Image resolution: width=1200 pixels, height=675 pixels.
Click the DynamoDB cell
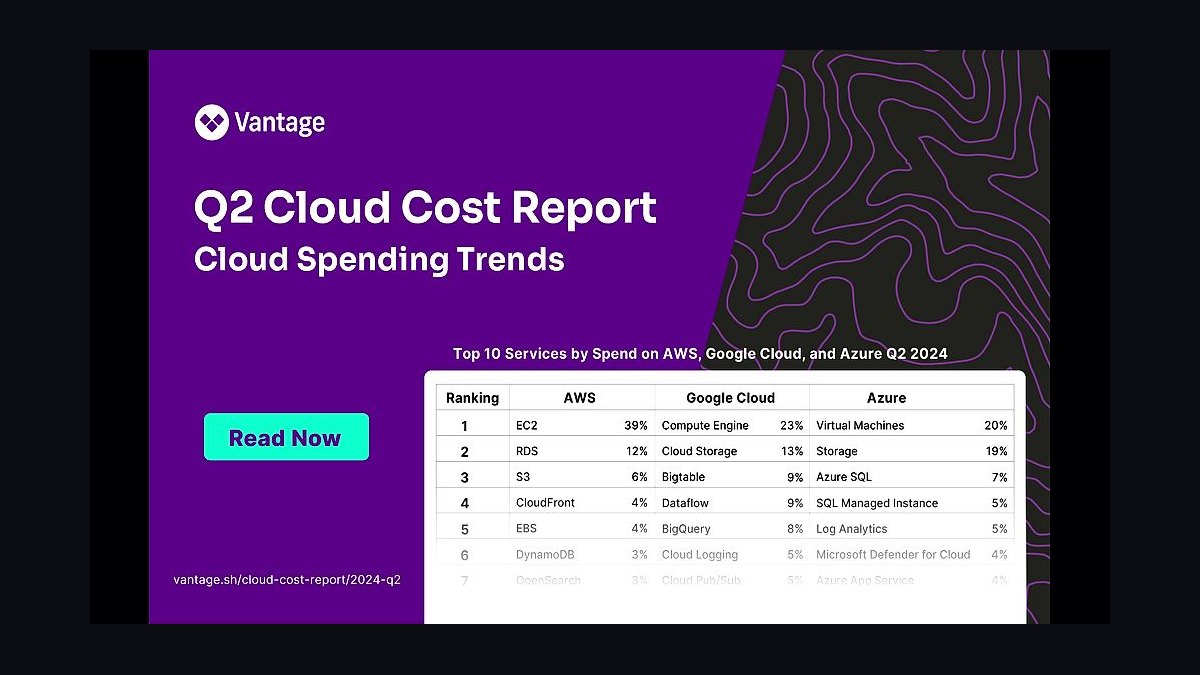pyautogui.click(x=545, y=555)
